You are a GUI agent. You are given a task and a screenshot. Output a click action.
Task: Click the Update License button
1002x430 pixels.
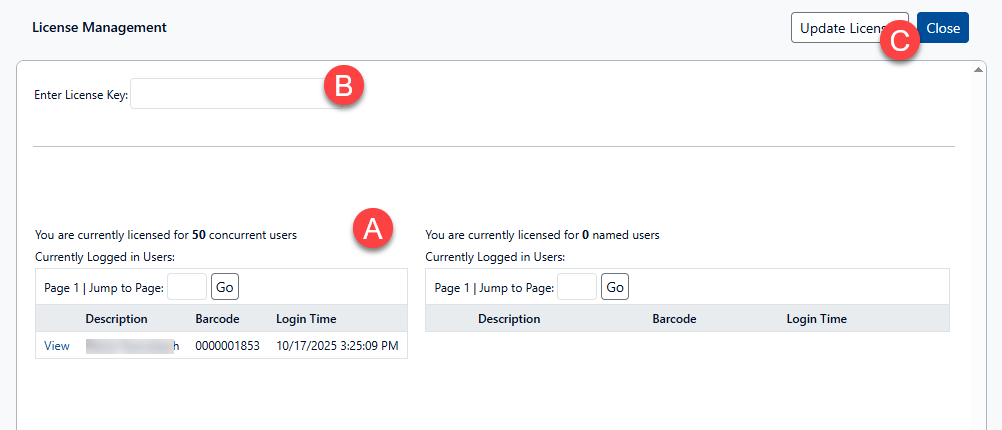835,28
